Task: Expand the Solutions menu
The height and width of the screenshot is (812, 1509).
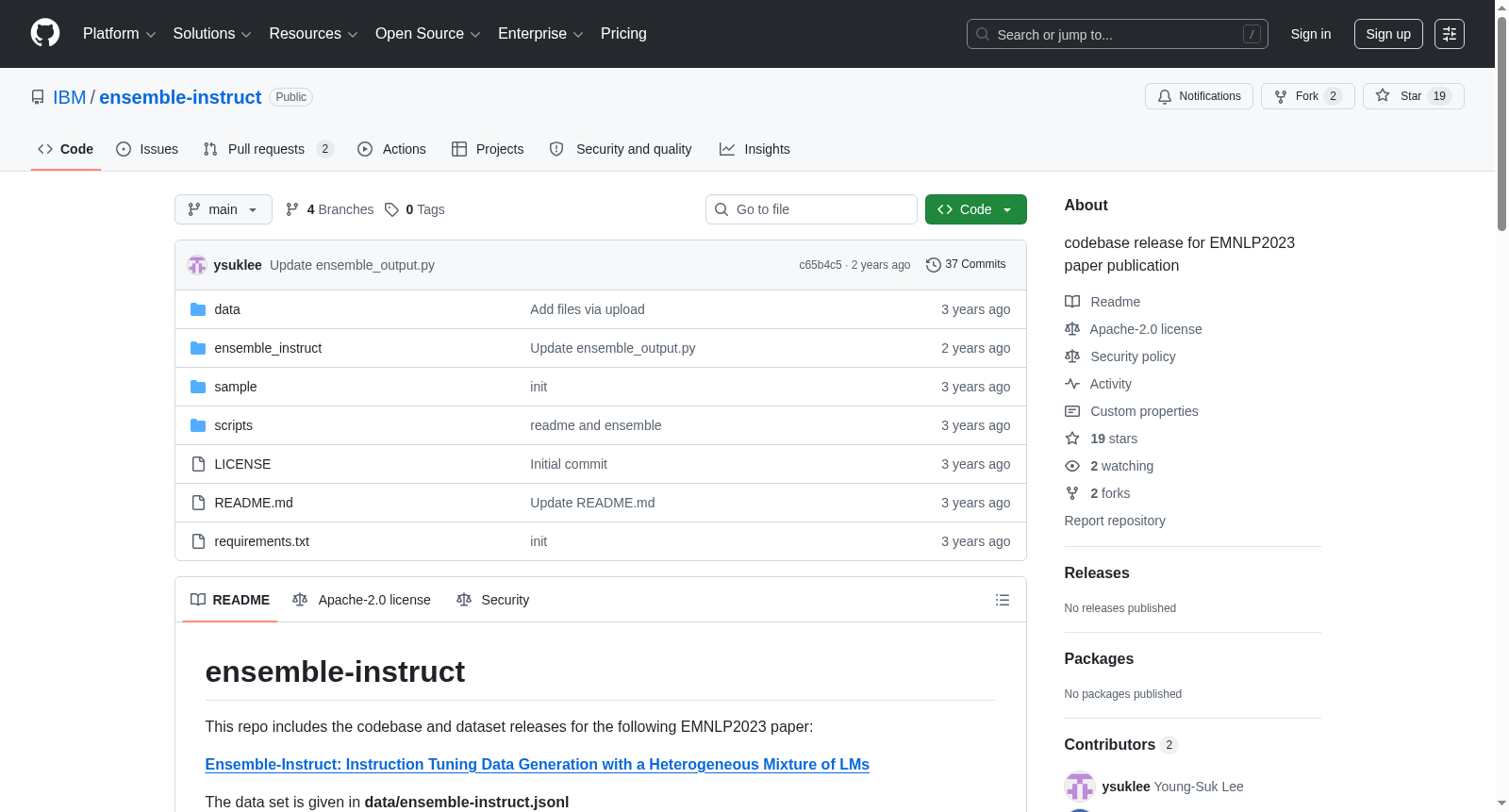Action: 212,34
